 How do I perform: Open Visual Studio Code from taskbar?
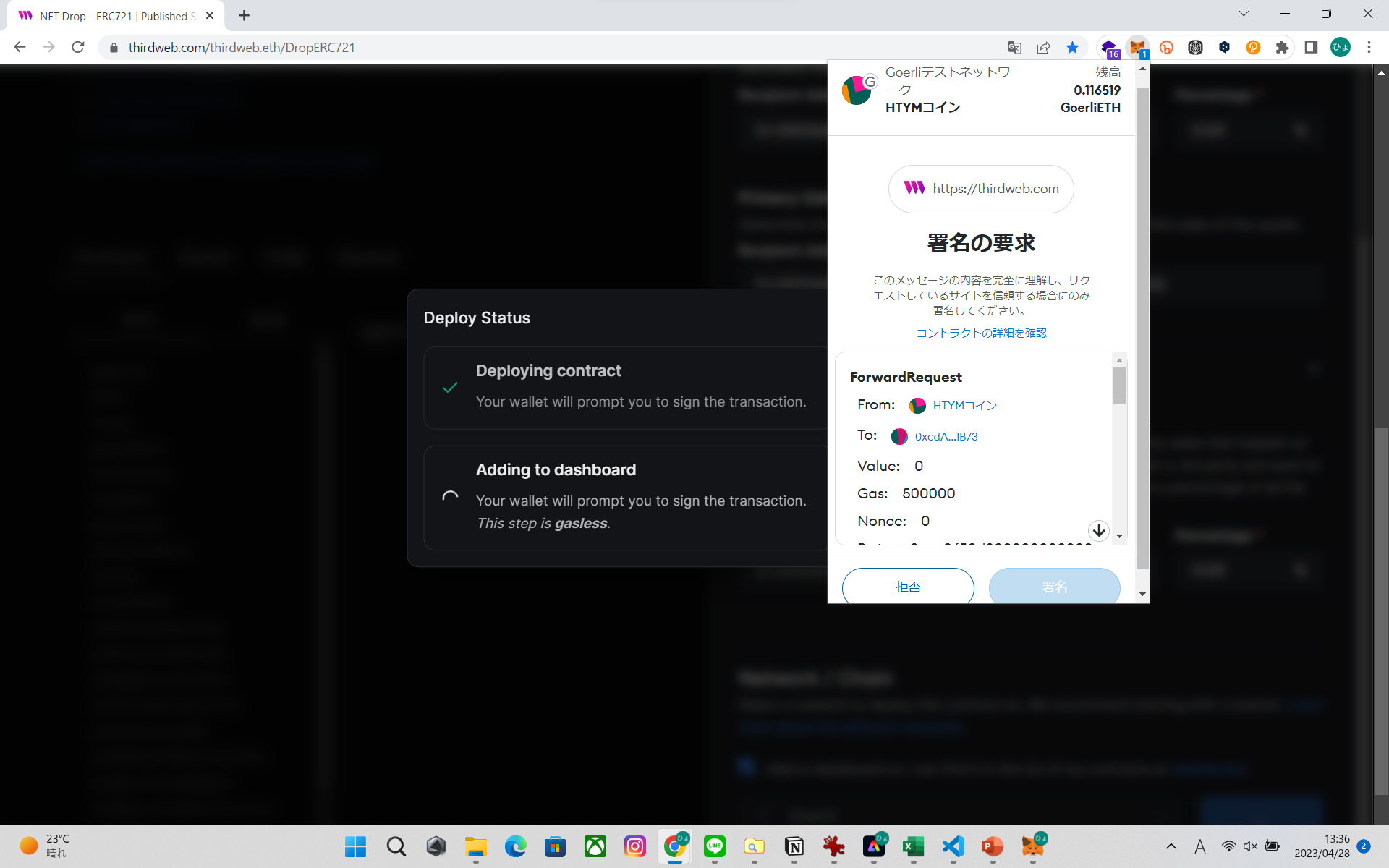[953, 846]
